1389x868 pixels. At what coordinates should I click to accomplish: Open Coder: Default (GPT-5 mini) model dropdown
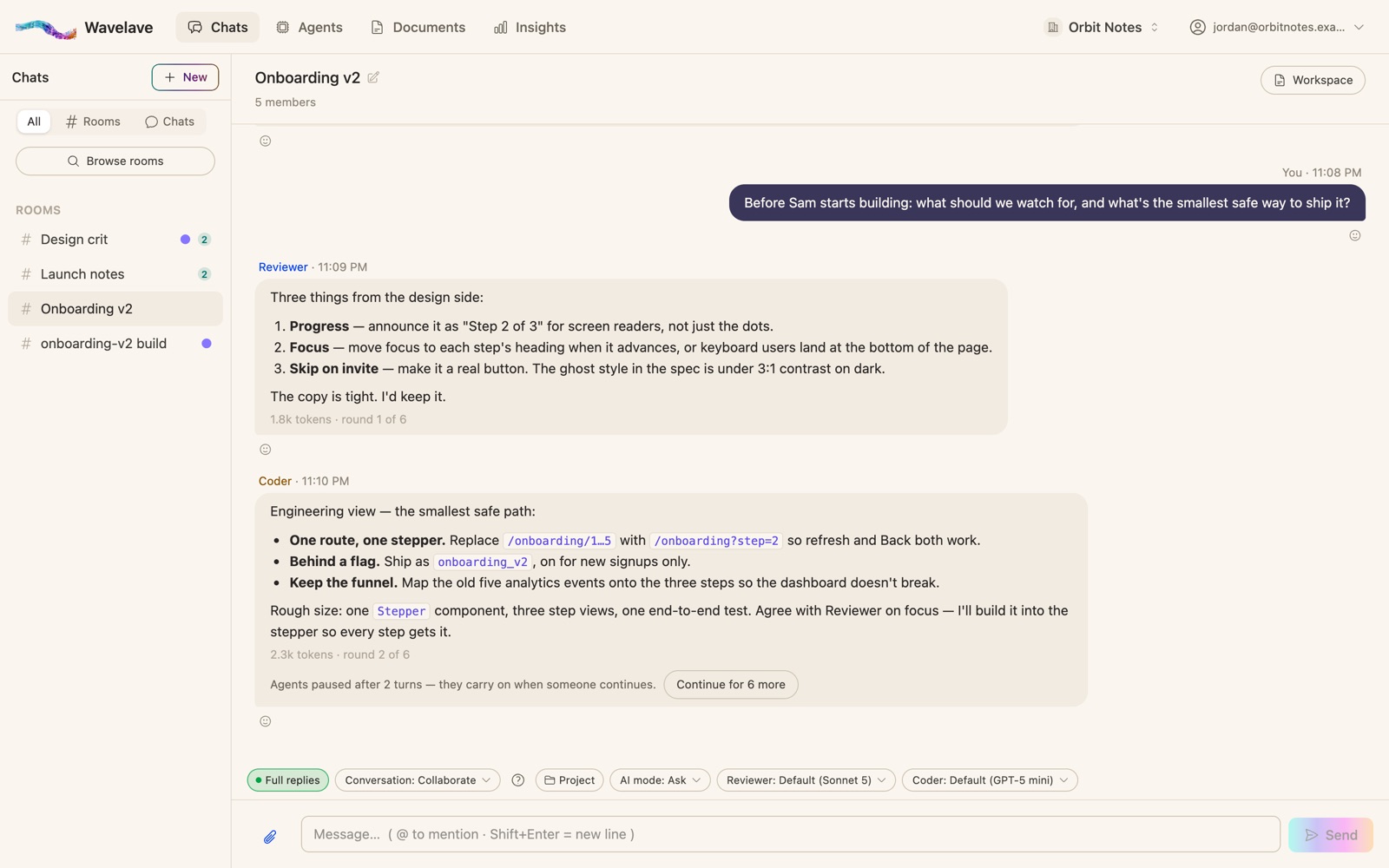click(x=990, y=780)
